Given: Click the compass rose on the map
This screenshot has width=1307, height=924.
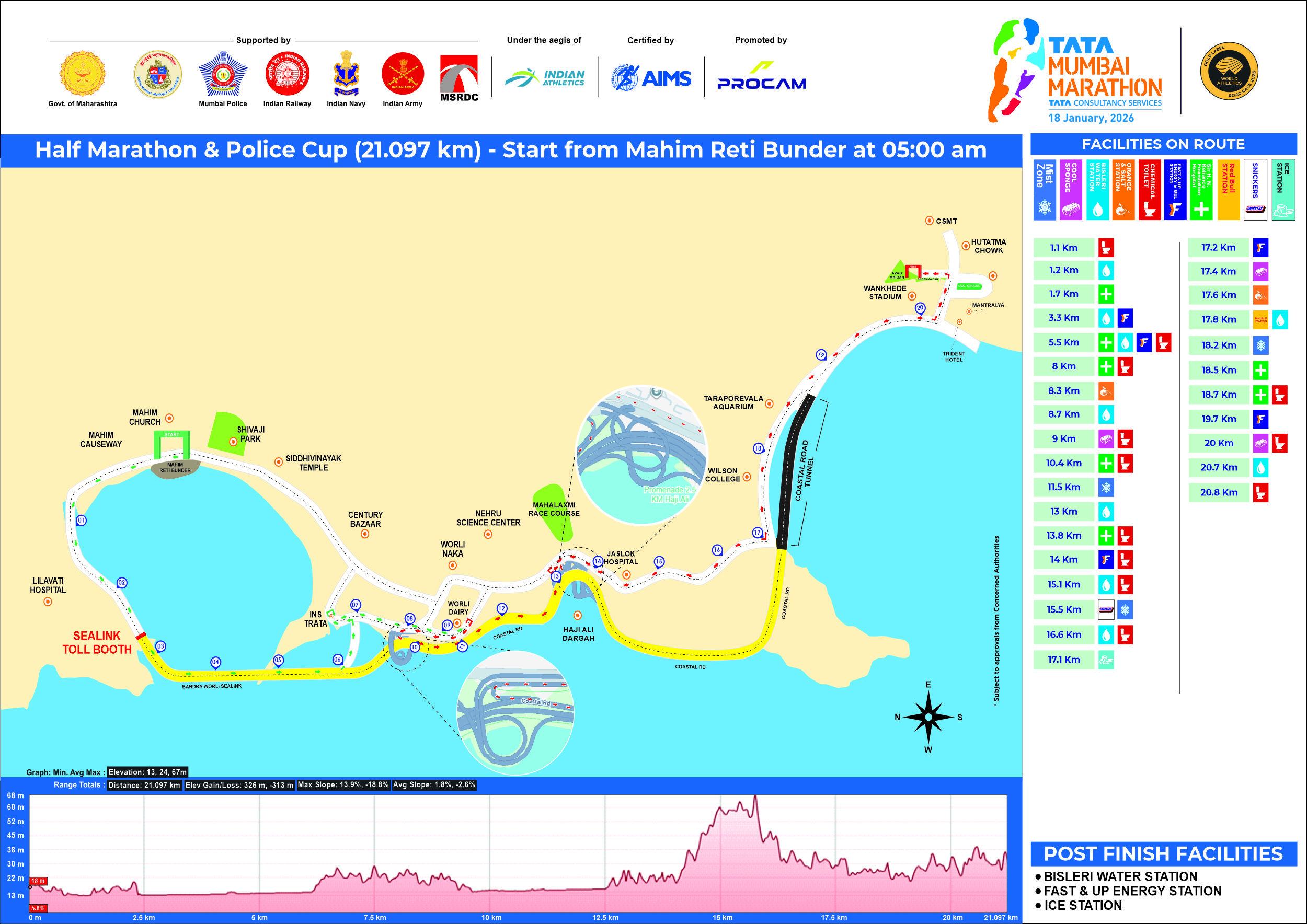Looking at the screenshot, I should [x=928, y=717].
